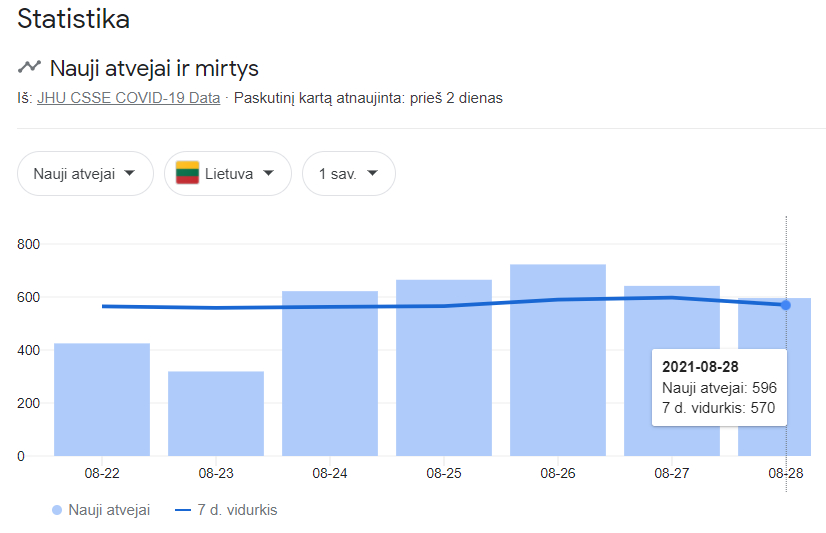Click the Lithuanian flag icon

pyautogui.click(x=187, y=173)
